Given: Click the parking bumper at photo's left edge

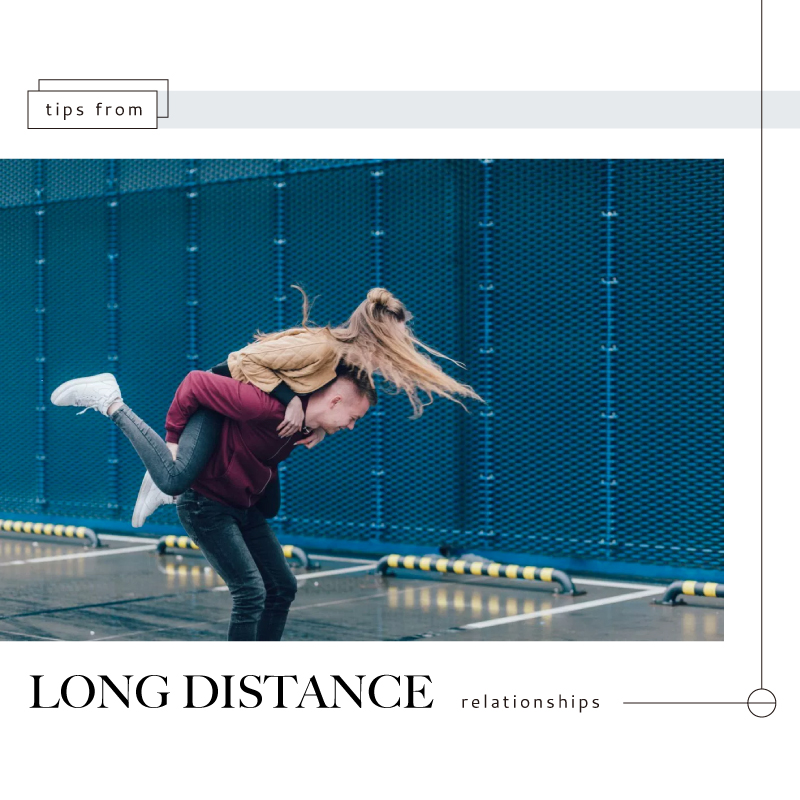Looking at the screenshot, I should 48,531.
